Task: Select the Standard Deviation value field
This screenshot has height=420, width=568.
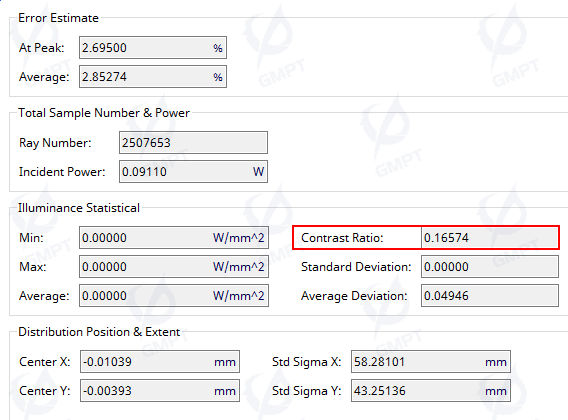Action: 490,267
